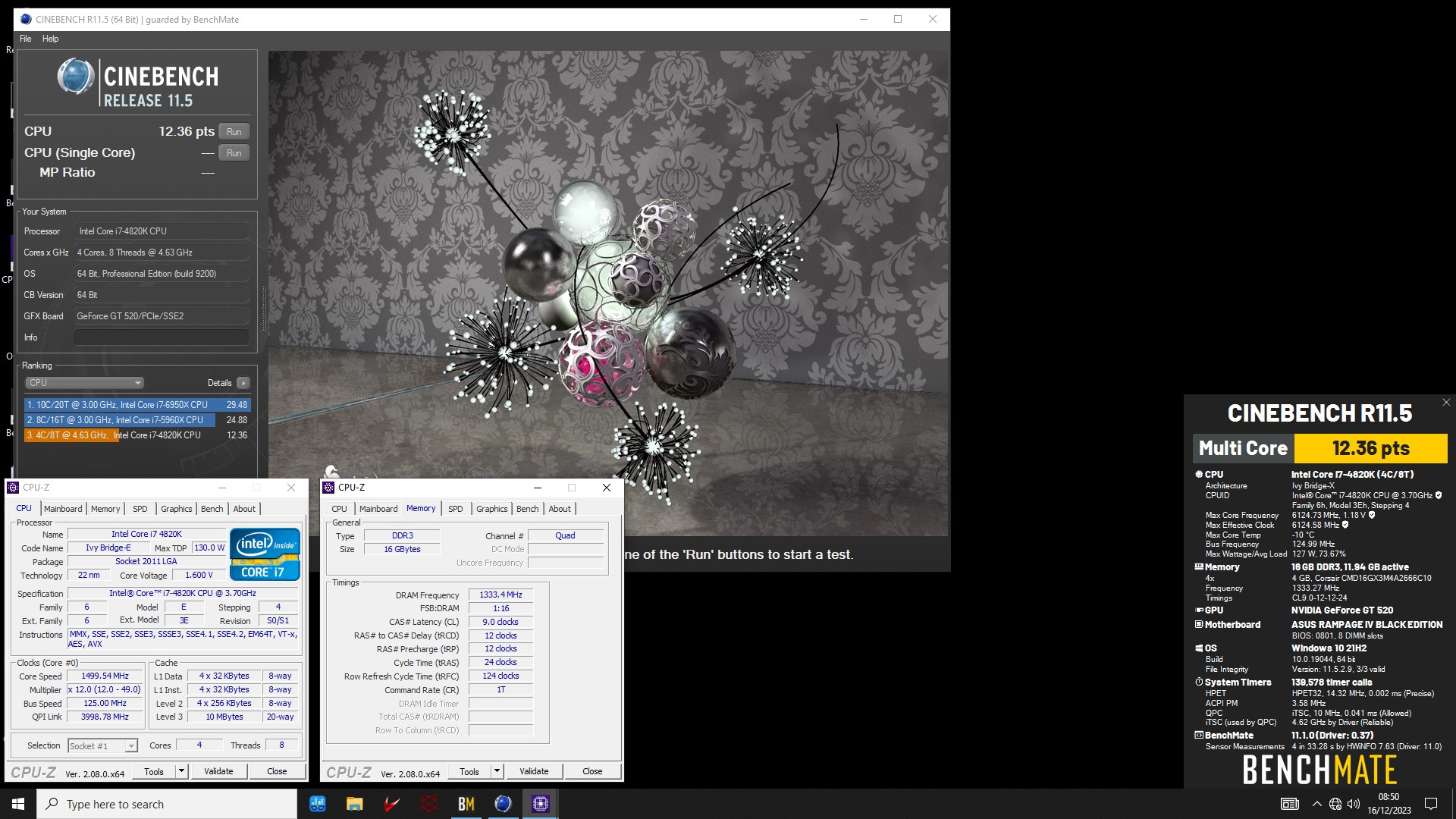Switch to BenchMate via its BM taskbar icon

tap(466, 804)
